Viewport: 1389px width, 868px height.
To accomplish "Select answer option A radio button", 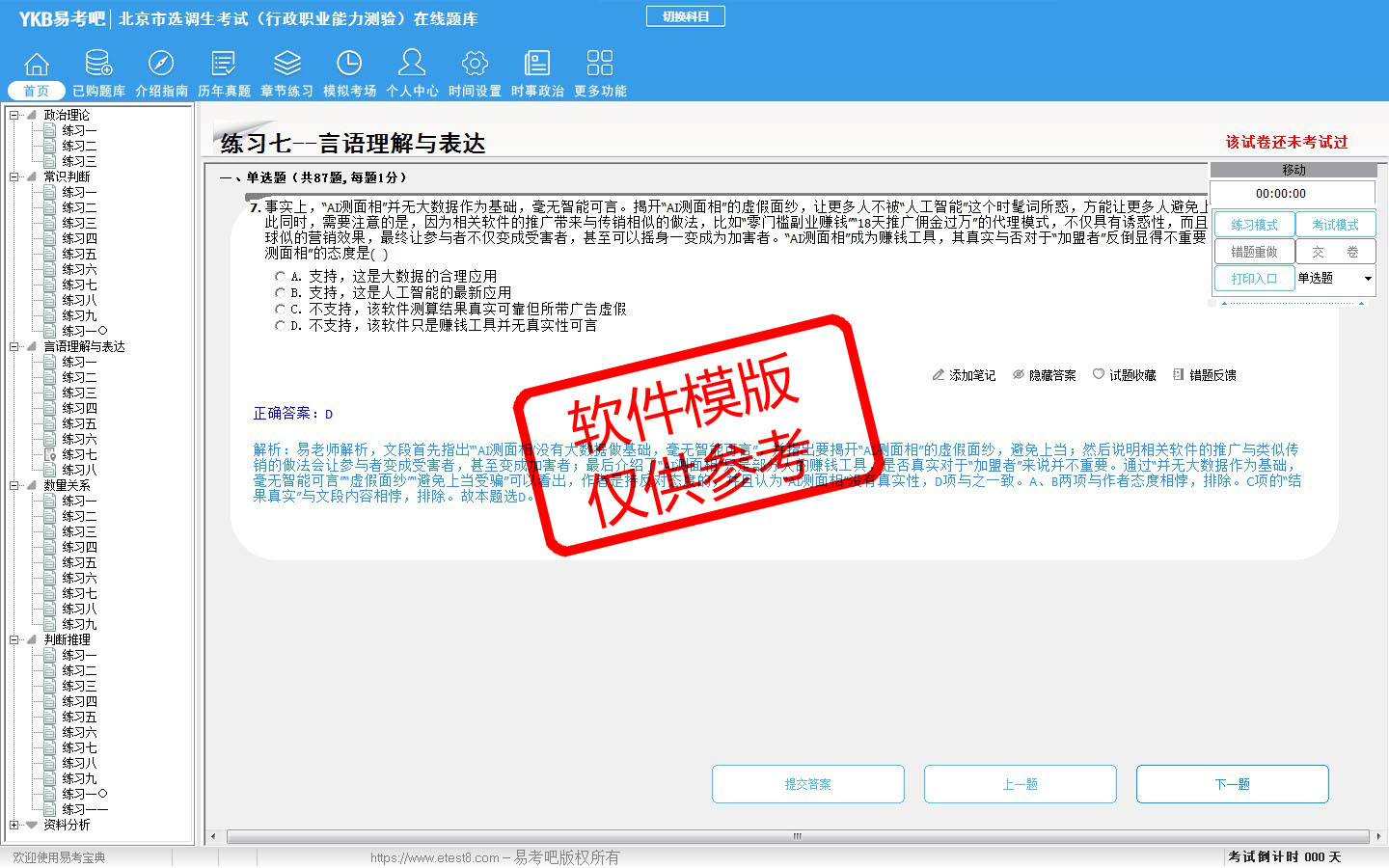I will [x=281, y=277].
